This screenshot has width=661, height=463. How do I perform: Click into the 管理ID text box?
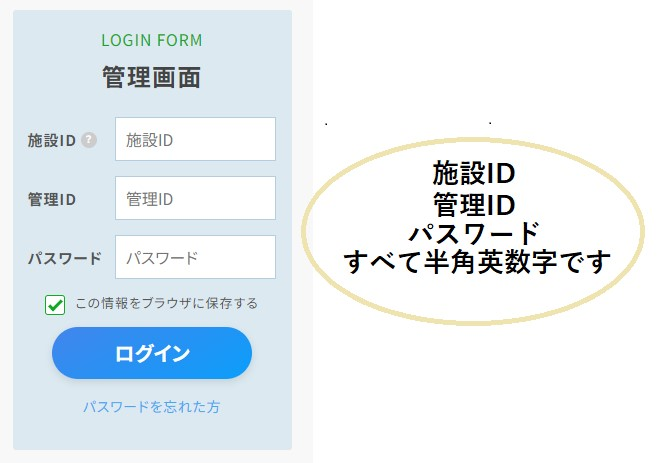coord(195,199)
